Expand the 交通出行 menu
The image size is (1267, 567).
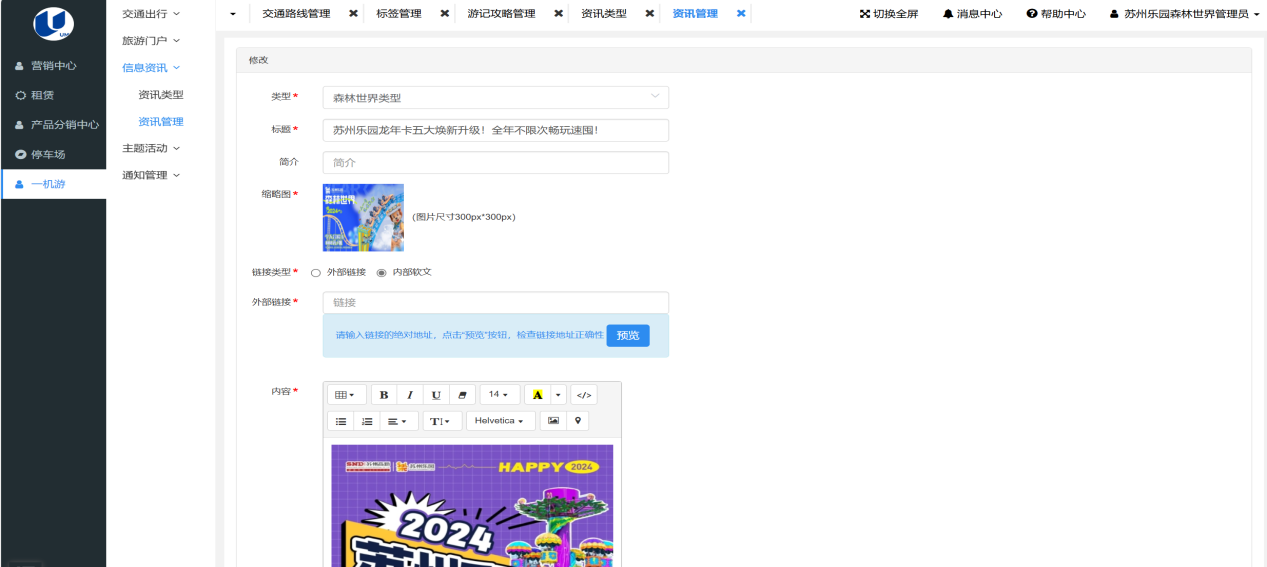pyautogui.click(x=151, y=14)
